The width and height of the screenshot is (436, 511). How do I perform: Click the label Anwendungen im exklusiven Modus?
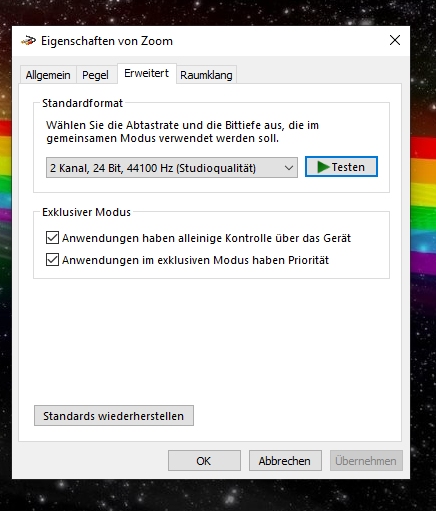(195, 260)
